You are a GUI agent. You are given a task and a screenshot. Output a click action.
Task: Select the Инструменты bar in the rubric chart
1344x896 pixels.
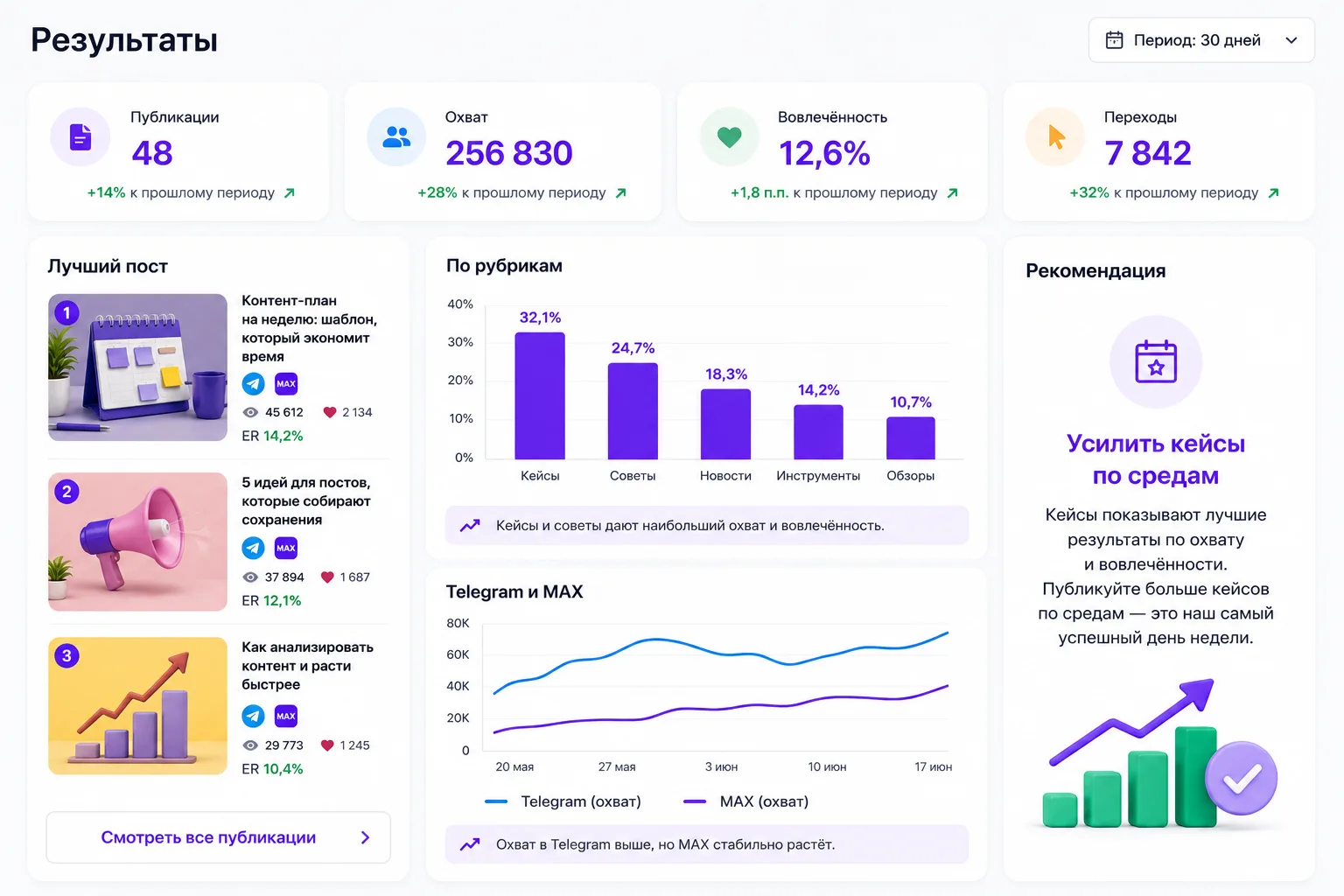[818, 432]
